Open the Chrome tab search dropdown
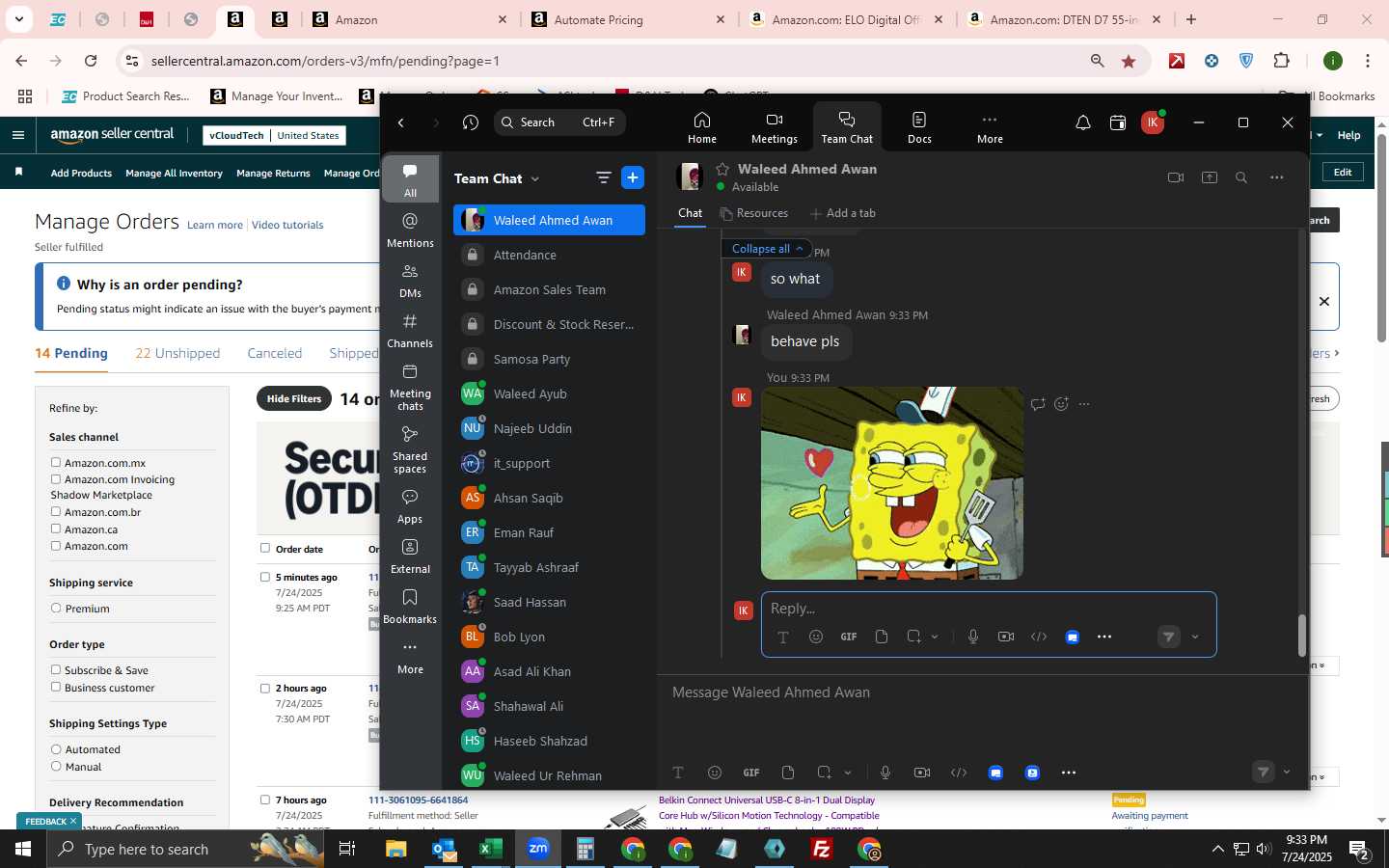Screen dimensions: 1389x868 coord(18,19)
